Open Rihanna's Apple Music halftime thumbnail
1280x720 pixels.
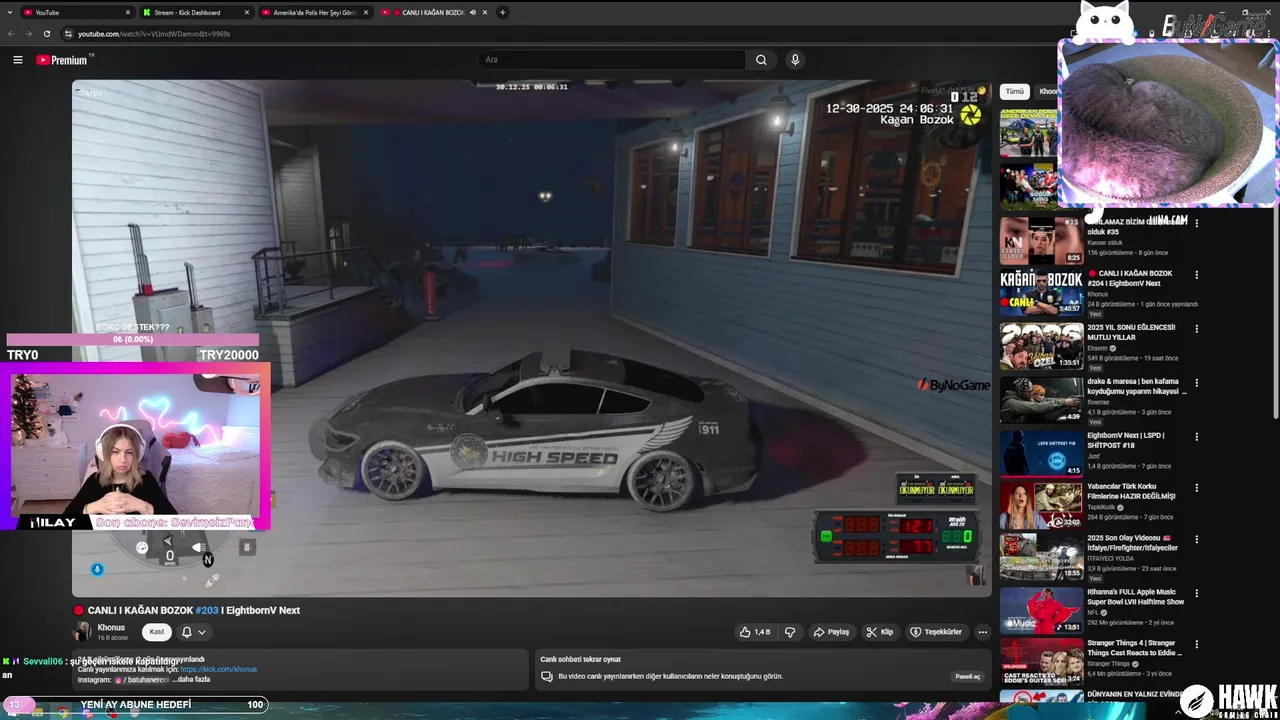tap(1041, 610)
